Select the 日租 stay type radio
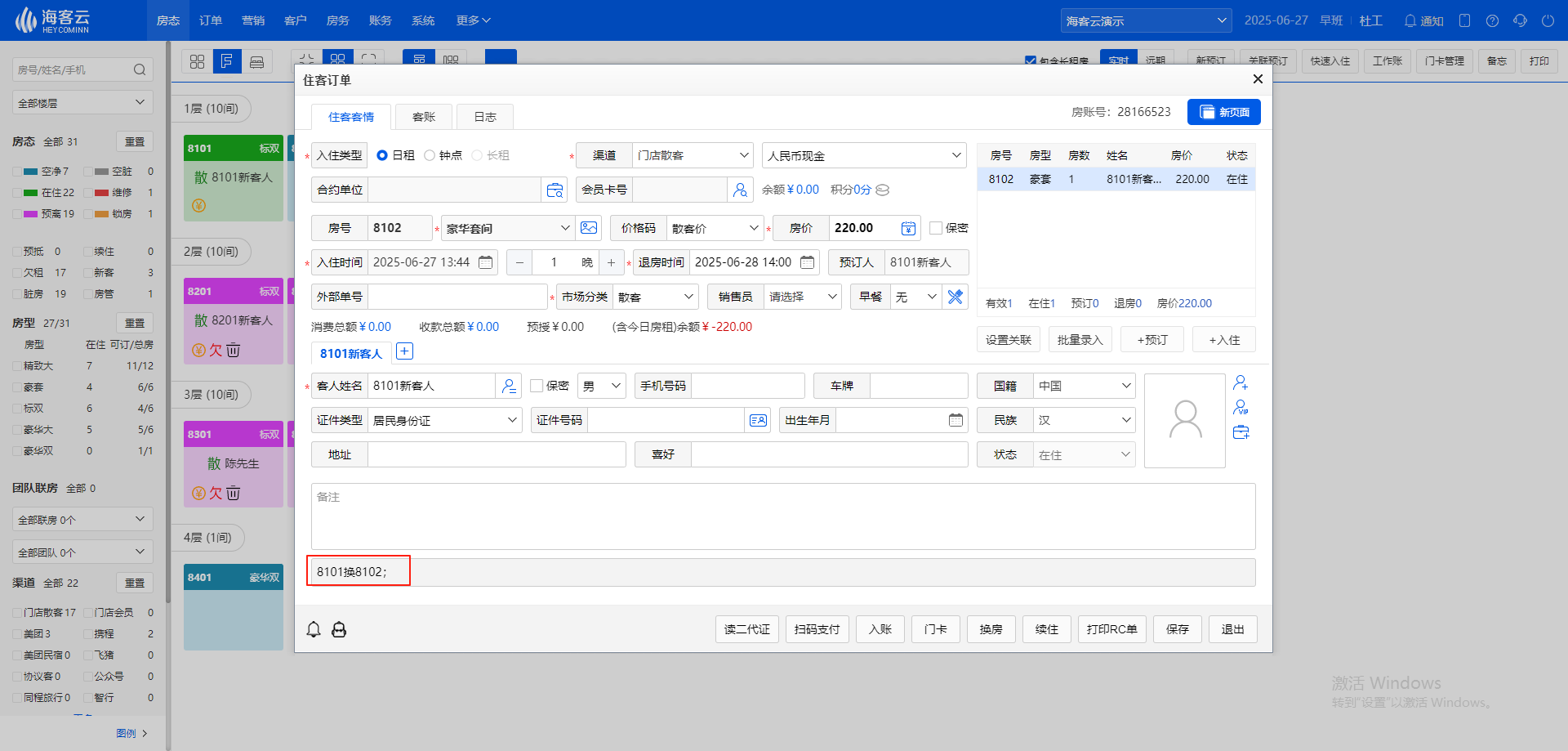Viewport: 1568px width, 751px height. click(381, 155)
